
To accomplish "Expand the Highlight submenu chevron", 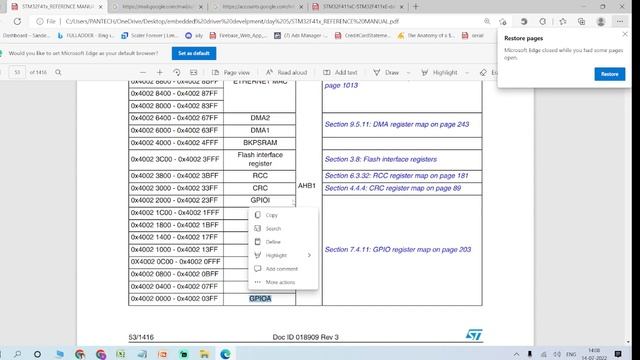I will 309,256.
